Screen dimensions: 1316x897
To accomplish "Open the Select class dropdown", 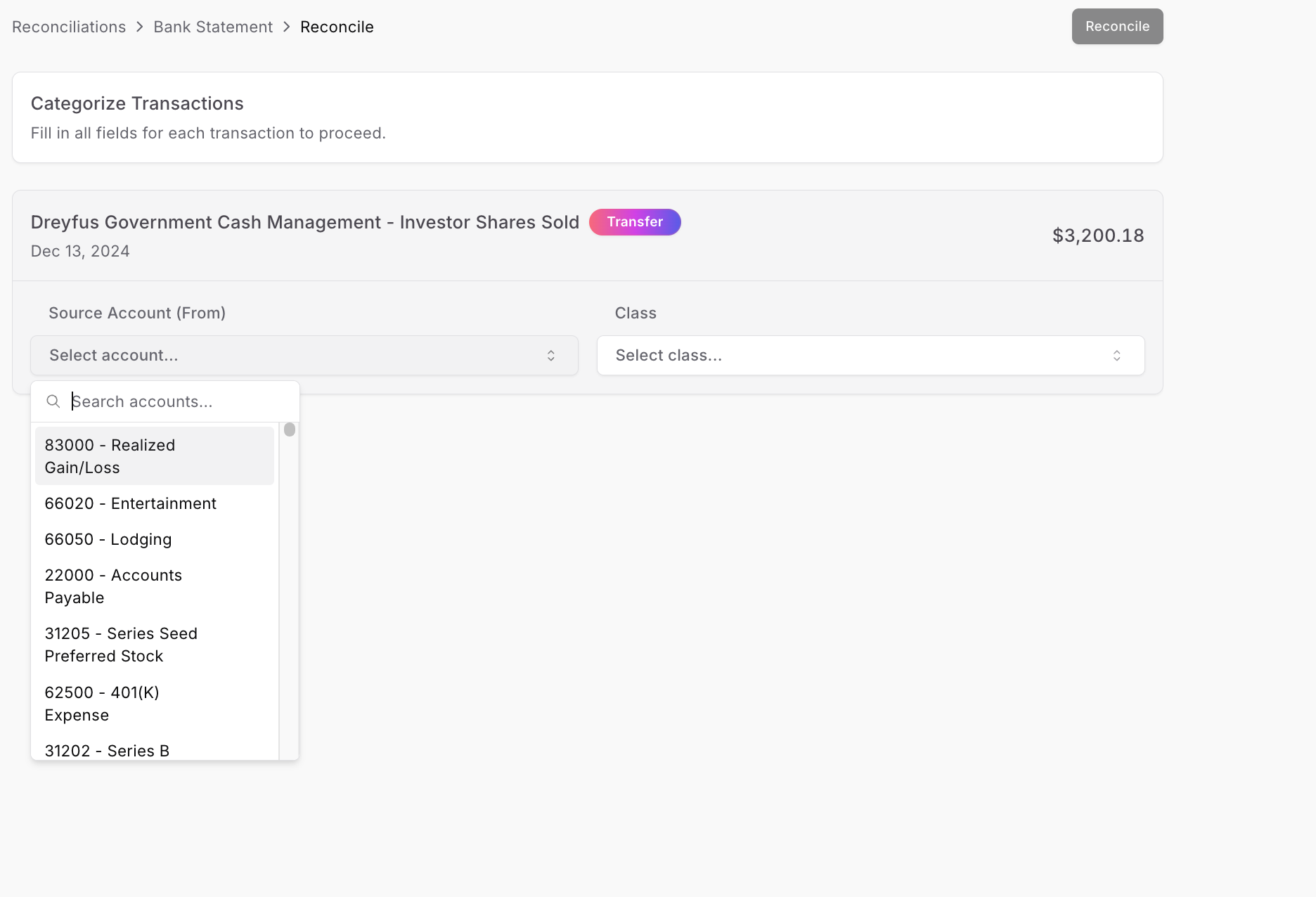I will (871, 356).
